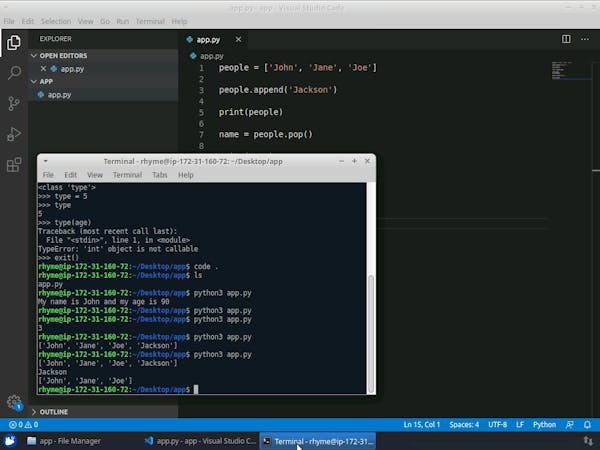The width and height of the screenshot is (600, 450).
Task: Open VS Code View menu
Action: (85, 21)
